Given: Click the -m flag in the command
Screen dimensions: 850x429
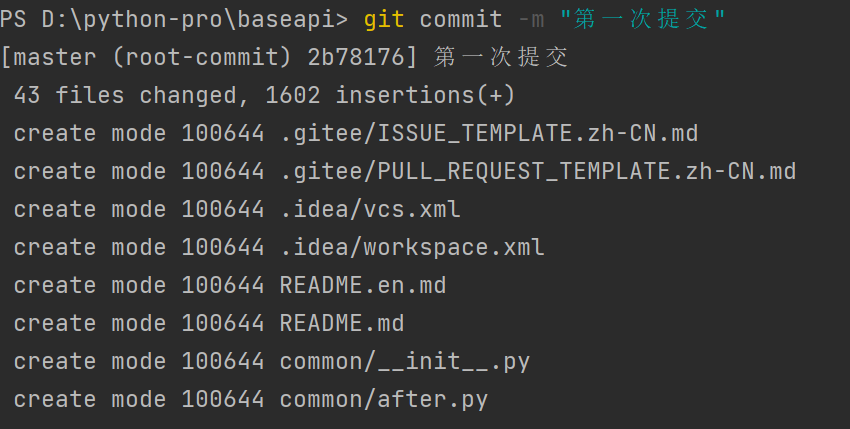Looking at the screenshot, I should point(524,19).
